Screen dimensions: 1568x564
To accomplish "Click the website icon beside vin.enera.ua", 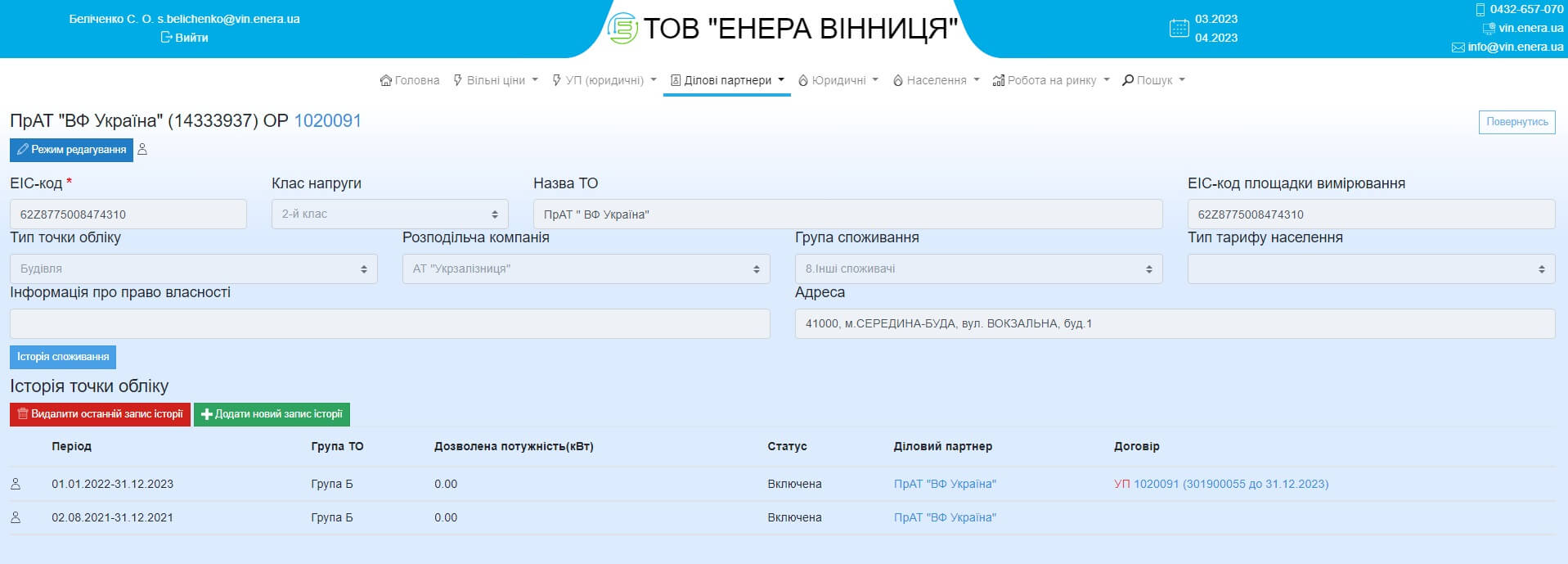I will click(1489, 29).
